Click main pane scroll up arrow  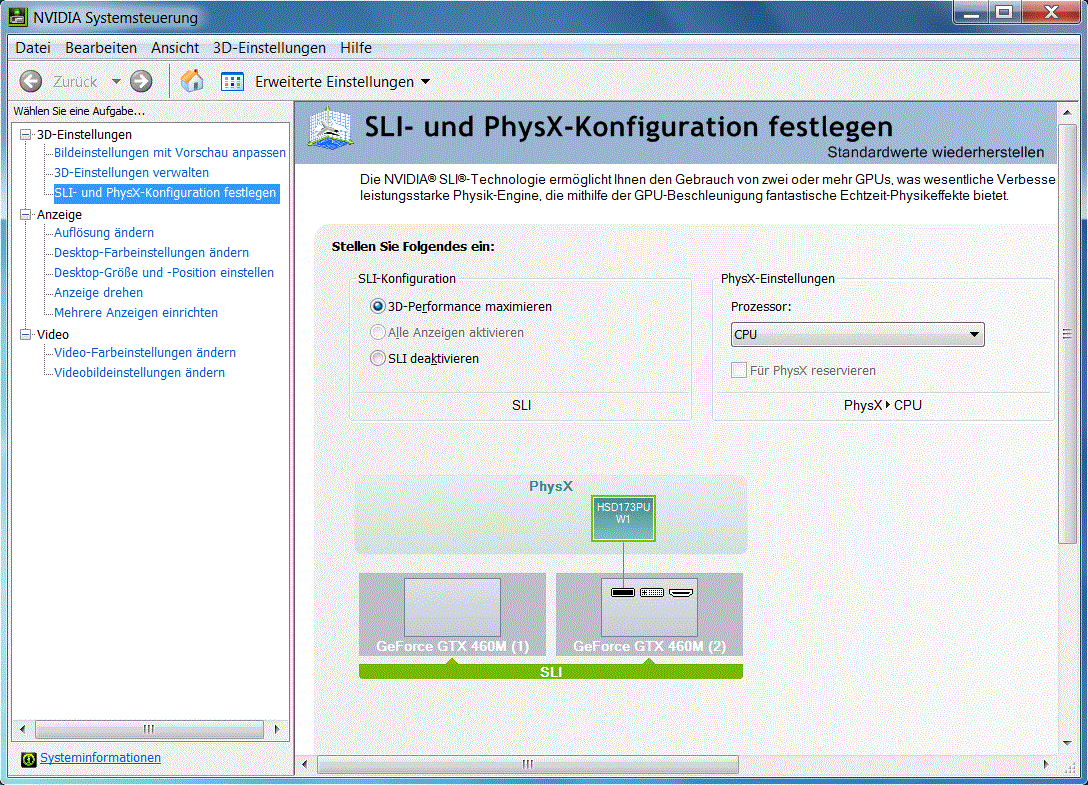click(1066, 112)
